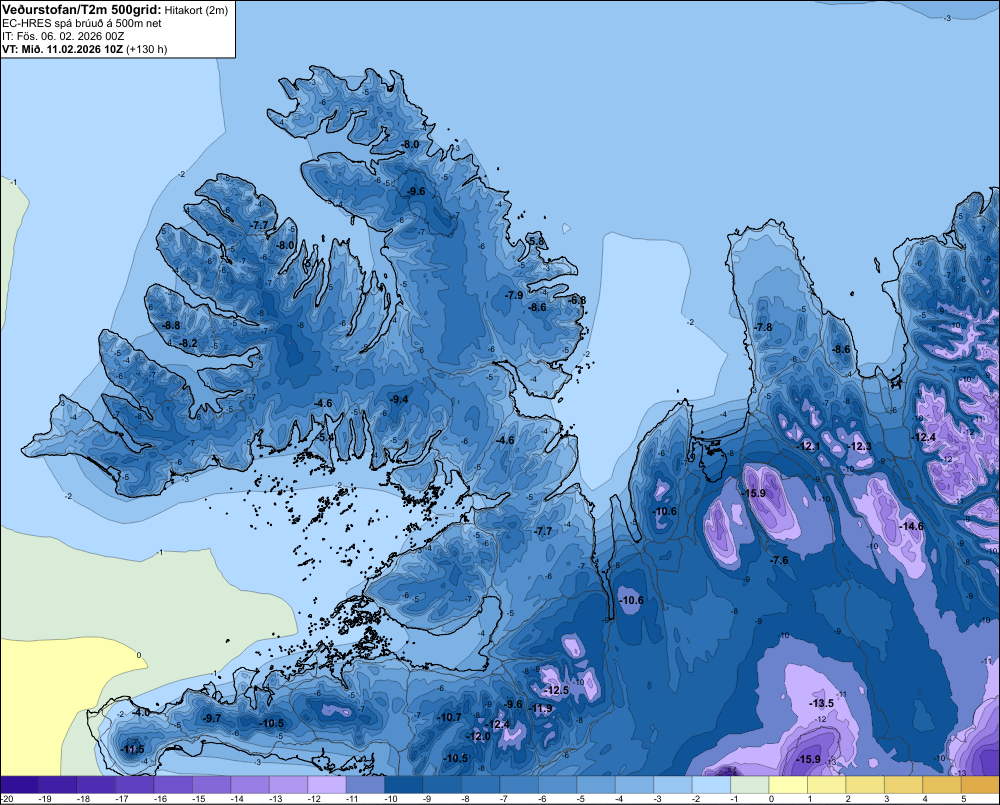Click the -5.8 temperature label
The image size is (1000, 805).
pos(536,241)
